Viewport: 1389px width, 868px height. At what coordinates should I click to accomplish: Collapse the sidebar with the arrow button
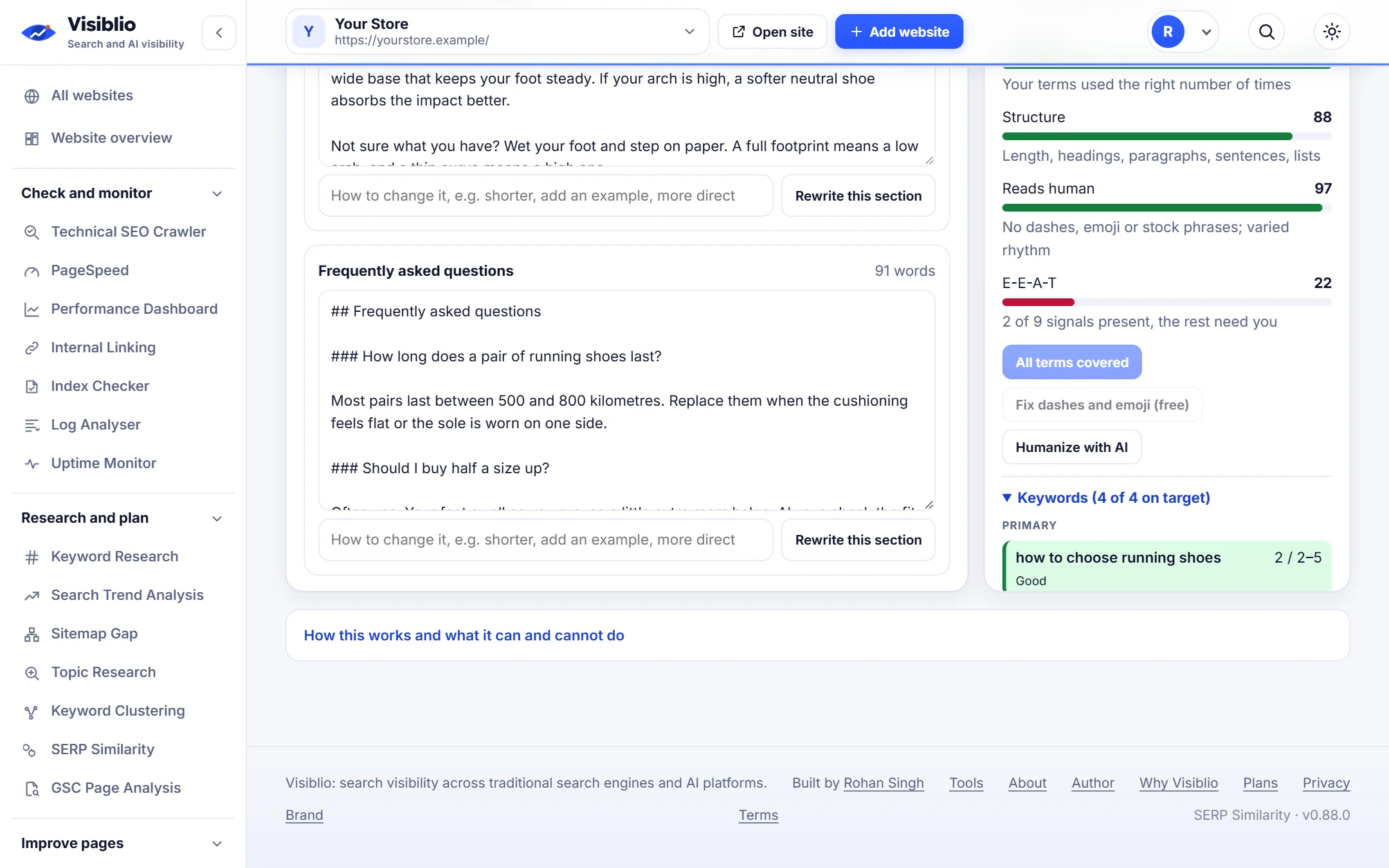pos(219,33)
